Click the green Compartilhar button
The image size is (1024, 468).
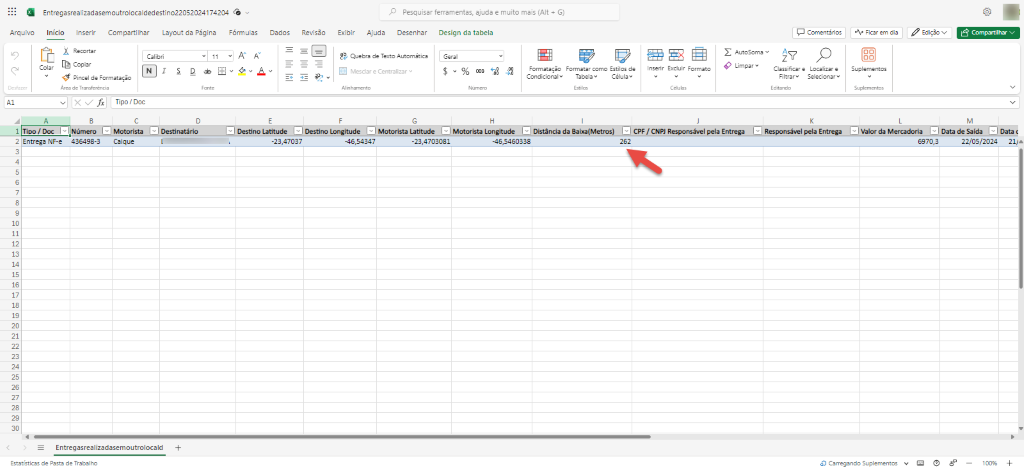(x=986, y=33)
